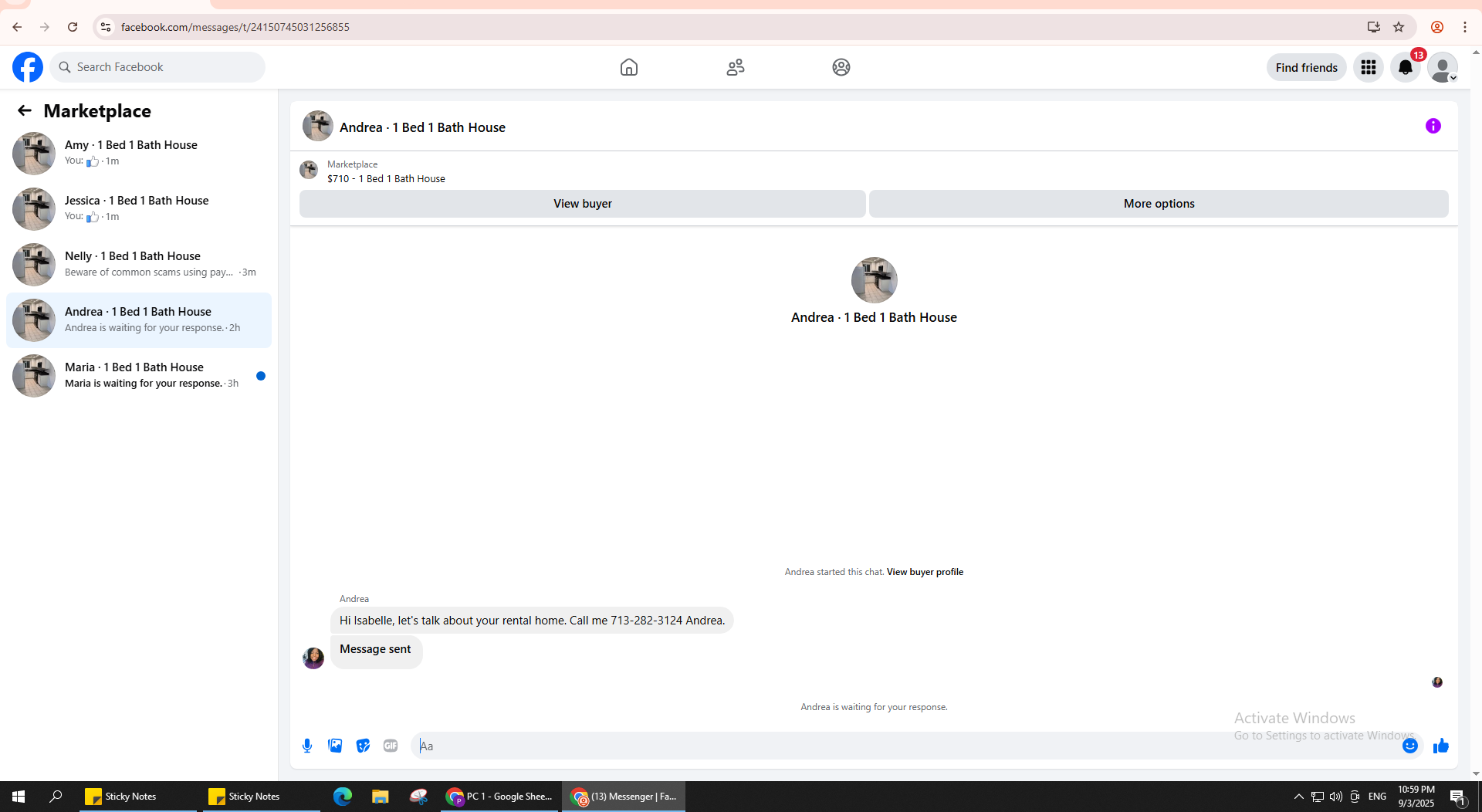Image resolution: width=1482 pixels, height=812 pixels.
Task: Open the Windows Action Center notifications
Action: click(1458, 797)
